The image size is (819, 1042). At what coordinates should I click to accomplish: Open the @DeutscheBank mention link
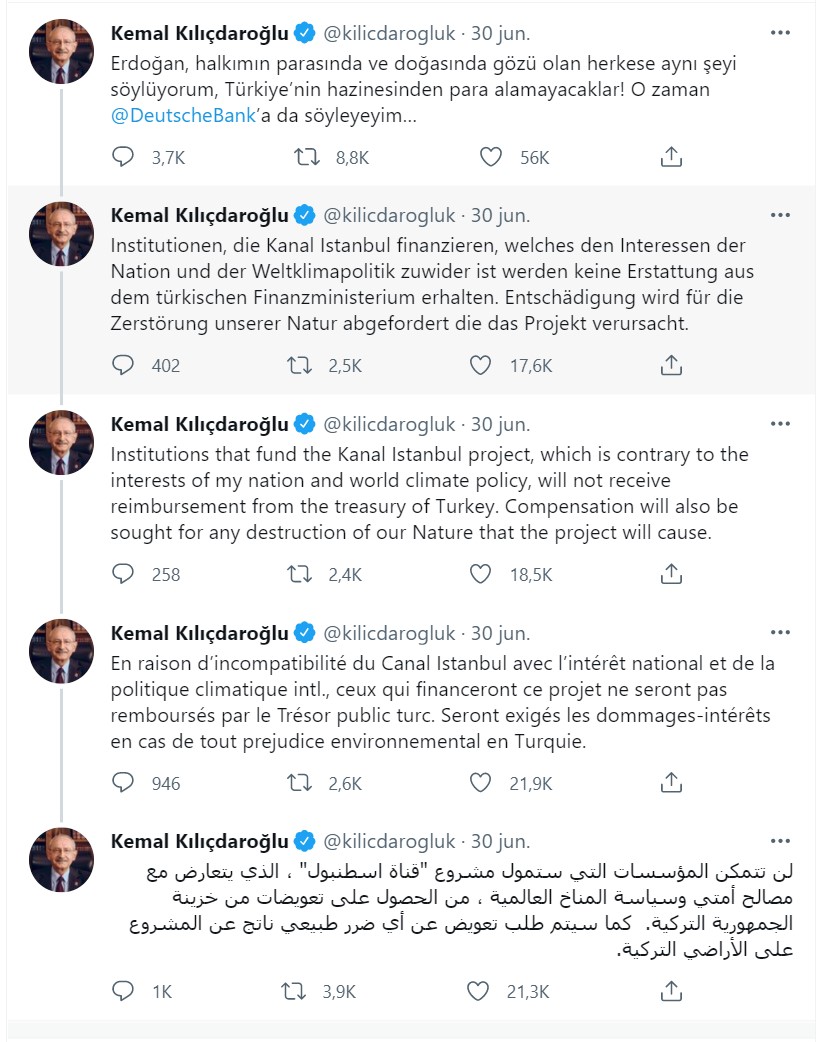[x=183, y=116]
